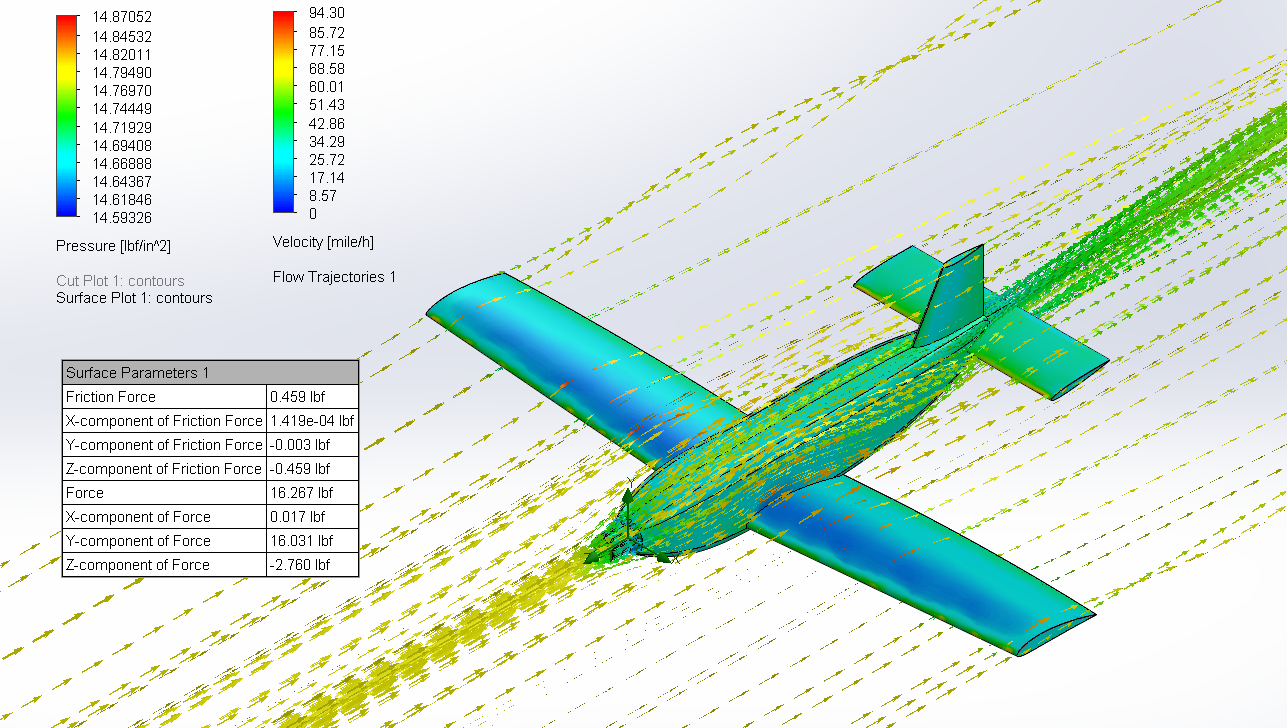1287x728 pixels.
Task: Click the Velocity legend color bar
Action: pos(284,112)
